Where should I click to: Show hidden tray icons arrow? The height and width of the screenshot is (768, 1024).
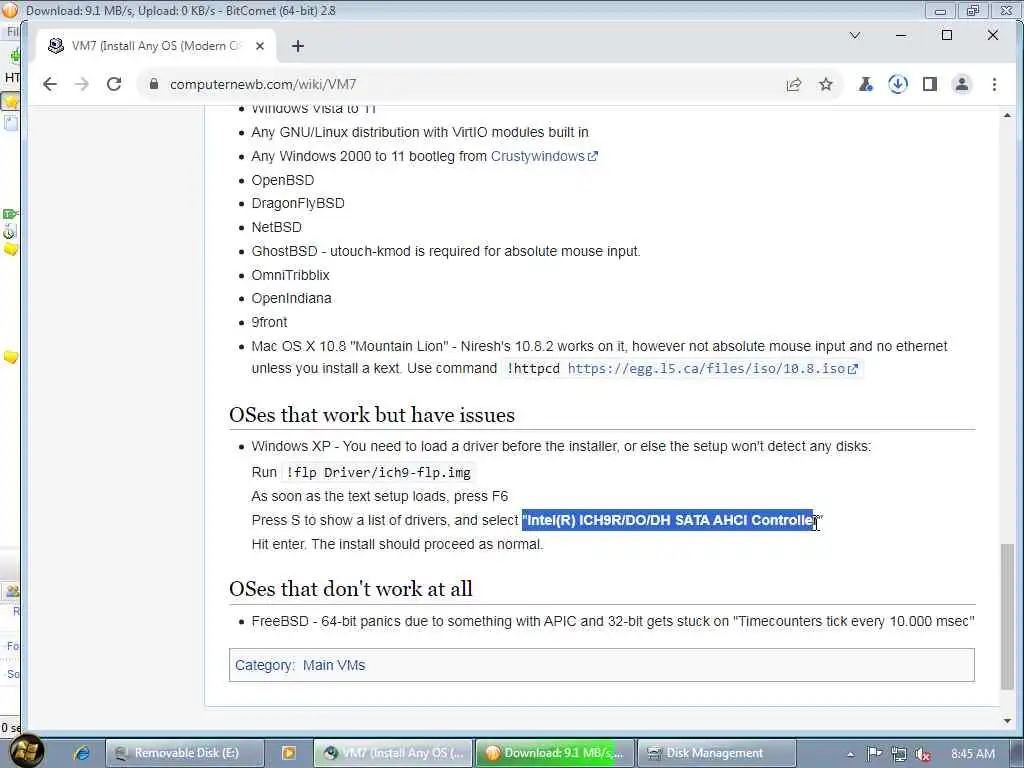tap(850, 754)
